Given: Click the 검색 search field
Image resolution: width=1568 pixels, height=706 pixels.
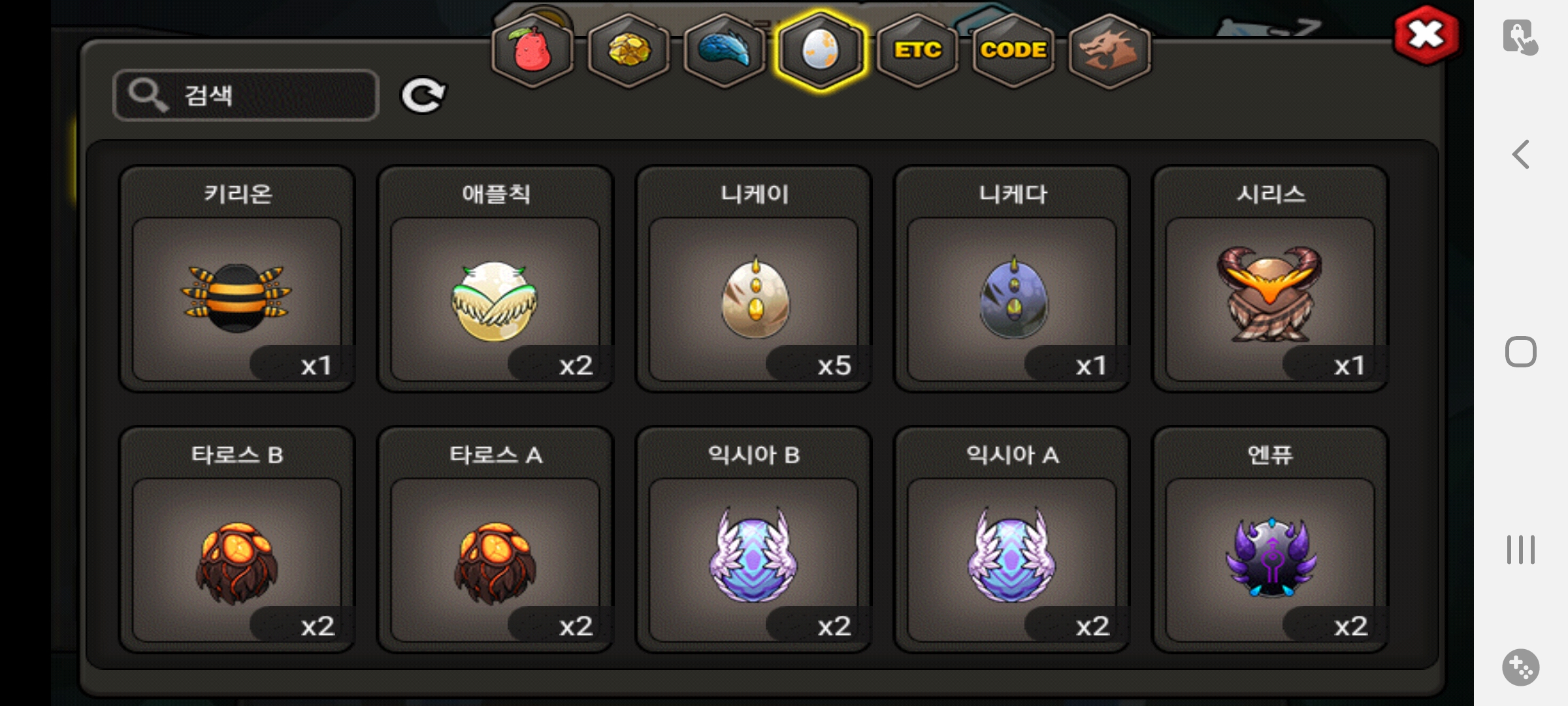Looking at the screenshot, I should point(246,95).
